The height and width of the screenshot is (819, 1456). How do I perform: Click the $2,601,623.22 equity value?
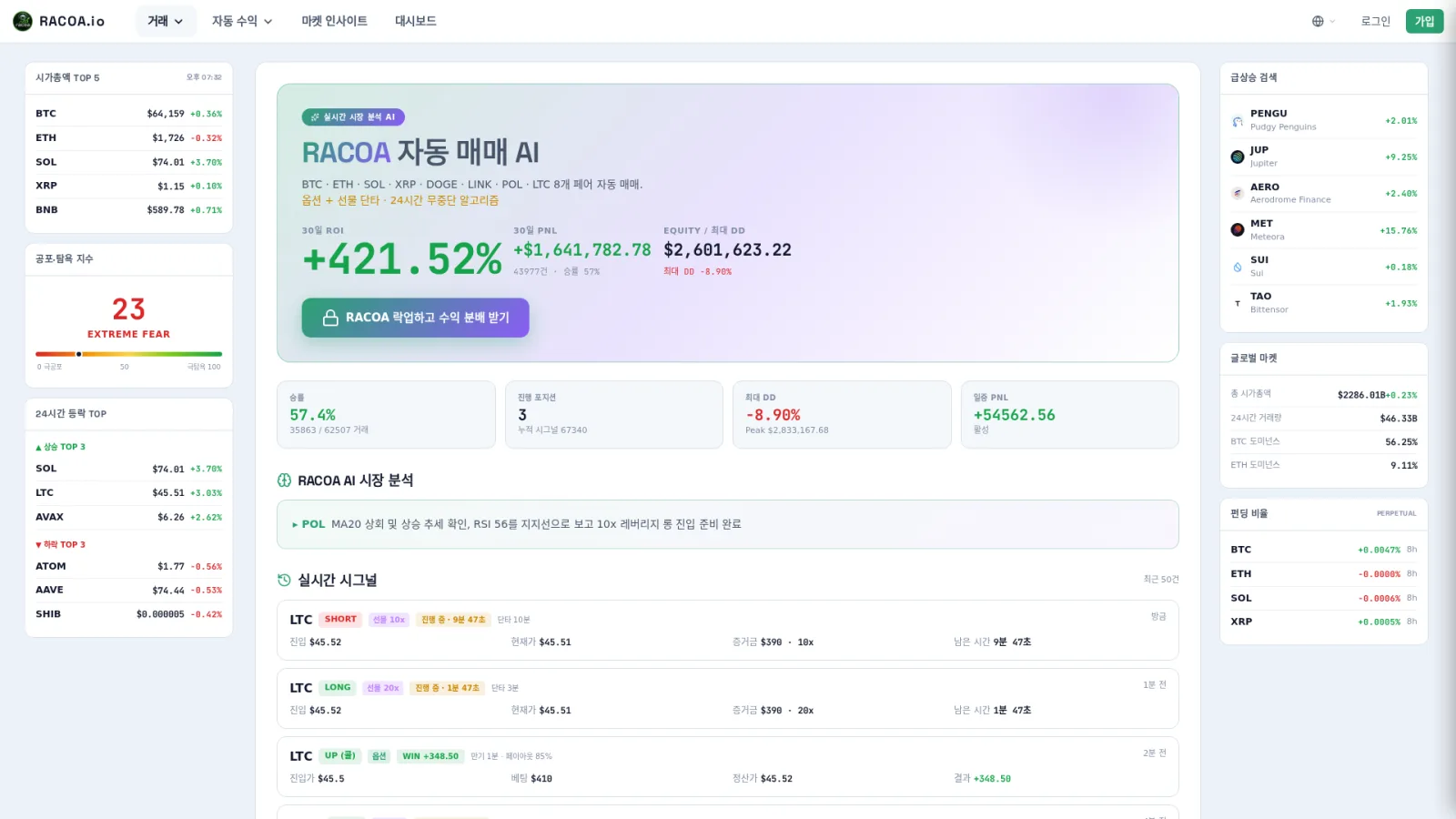(727, 250)
